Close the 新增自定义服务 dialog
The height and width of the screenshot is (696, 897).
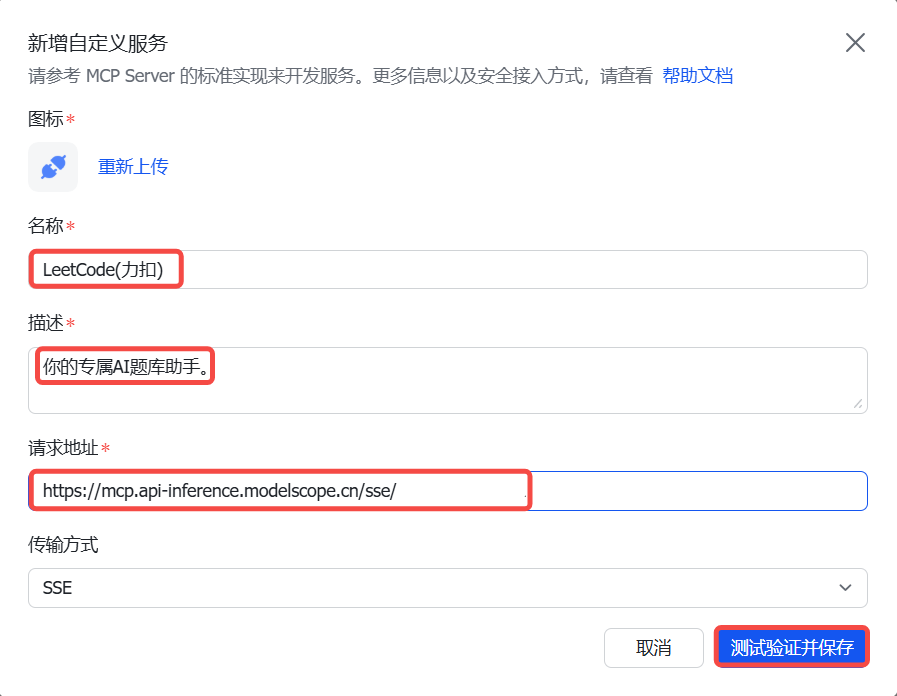pyautogui.click(x=855, y=42)
